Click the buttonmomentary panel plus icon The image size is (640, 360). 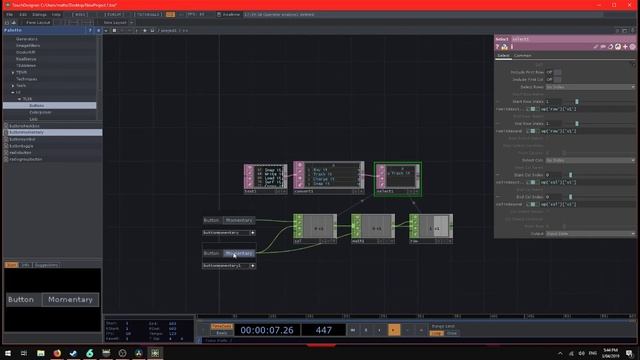point(253,233)
